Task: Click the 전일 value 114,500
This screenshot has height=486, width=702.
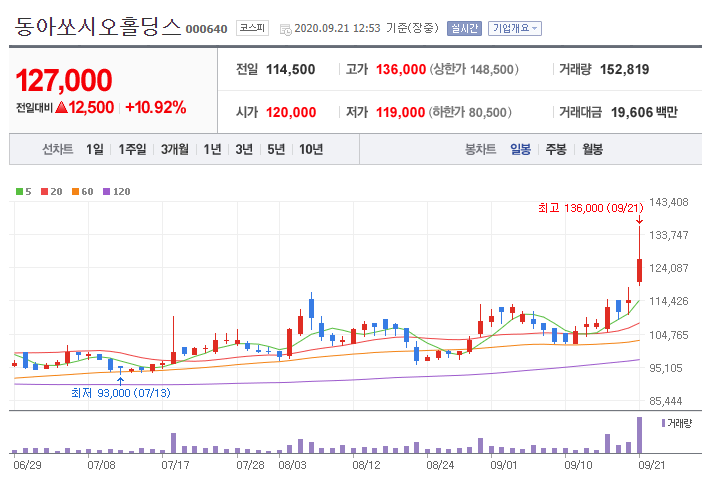Action: tap(291, 69)
